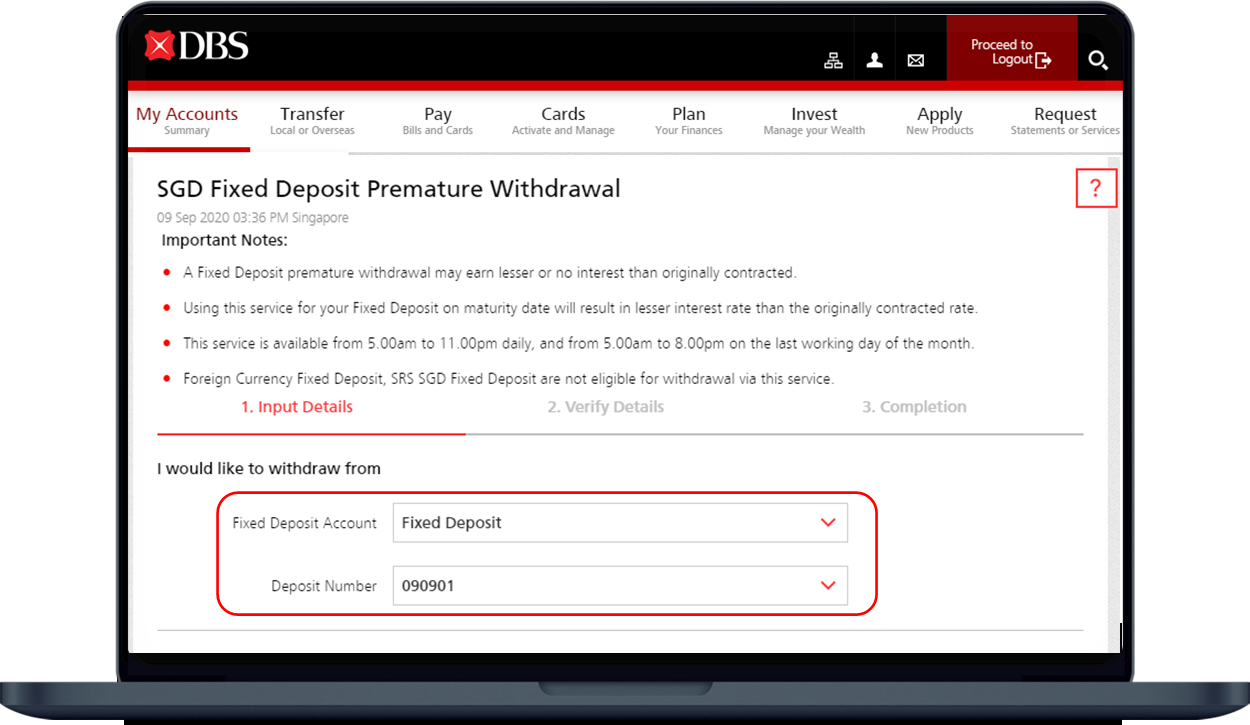Screen dimensions: 1250x725
Task: Open the Transfer menu
Action: [312, 121]
